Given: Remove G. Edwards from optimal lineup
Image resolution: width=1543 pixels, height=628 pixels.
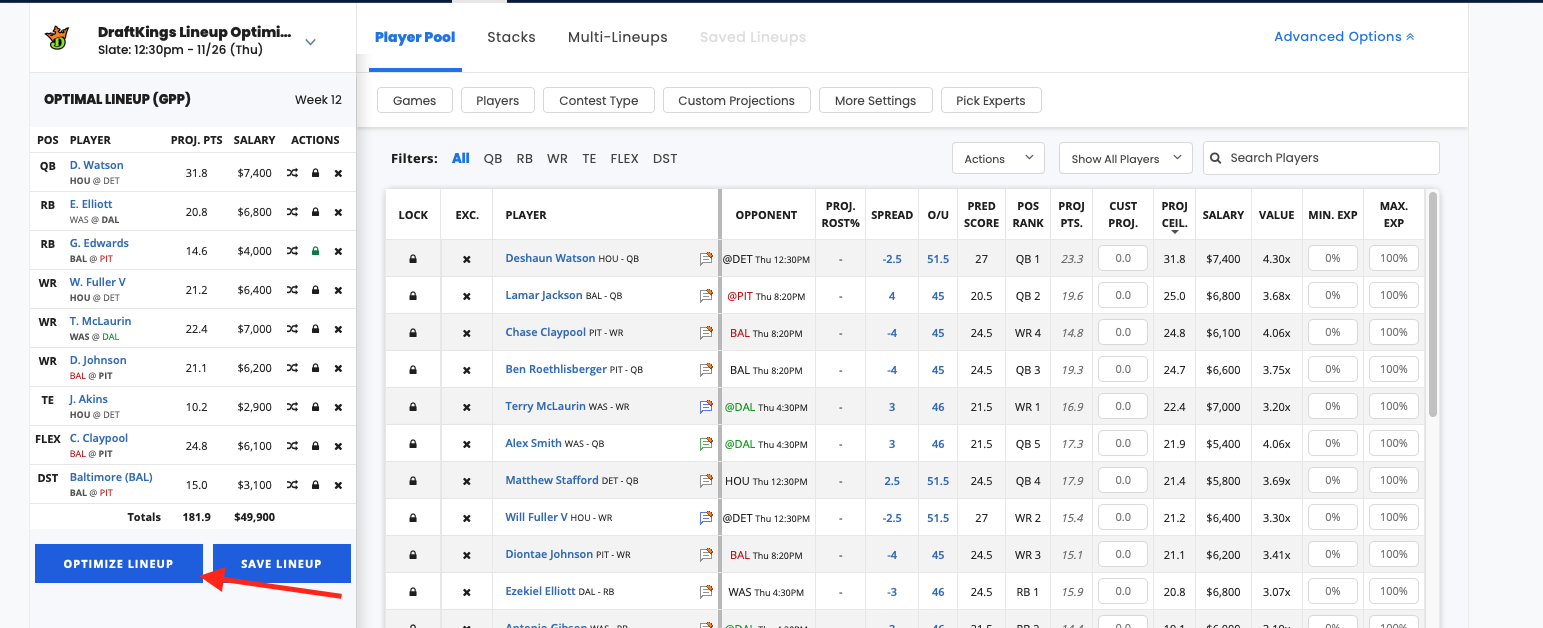Looking at the screenshot, I should coord(338,251).
